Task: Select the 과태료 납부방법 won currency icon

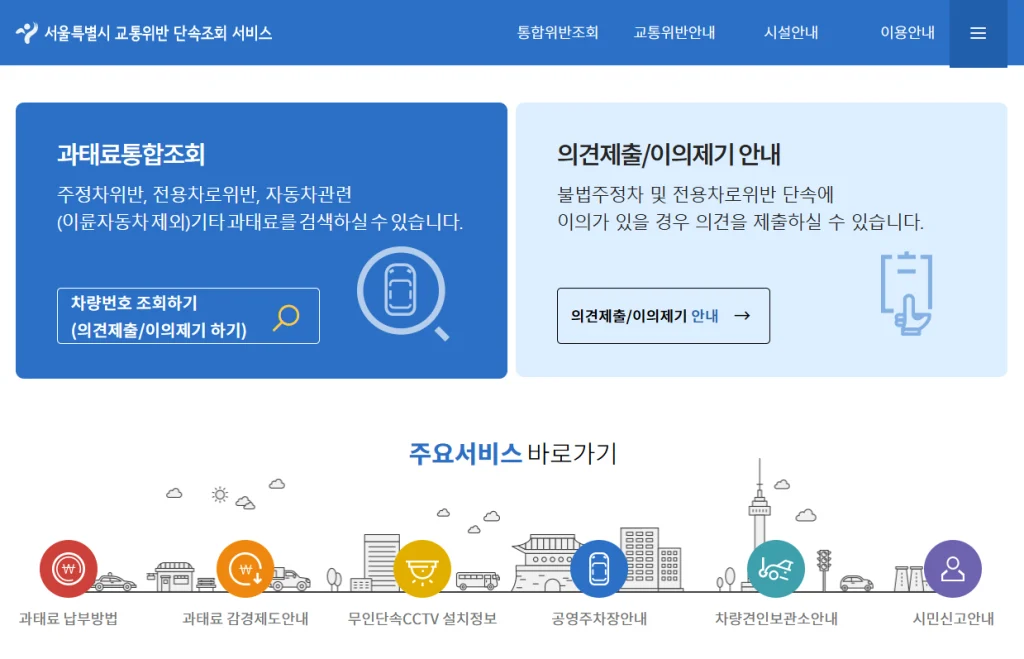Action: pyautogui.click(x=67, y=568)
